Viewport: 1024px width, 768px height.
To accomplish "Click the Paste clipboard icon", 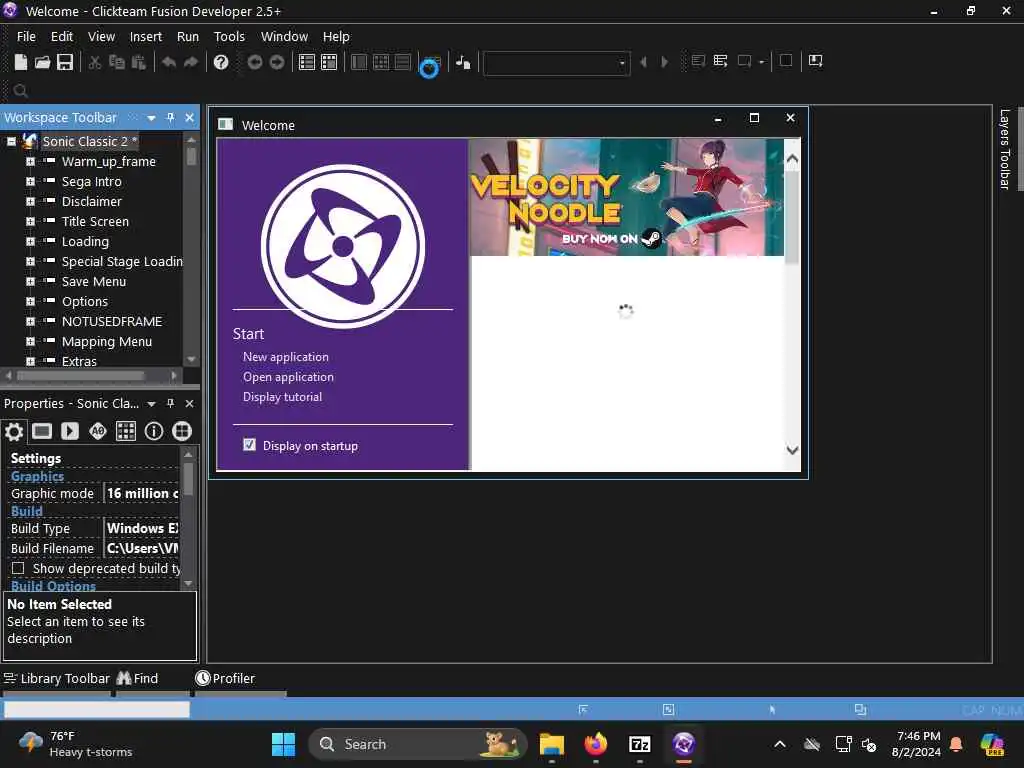I will 138,62.
